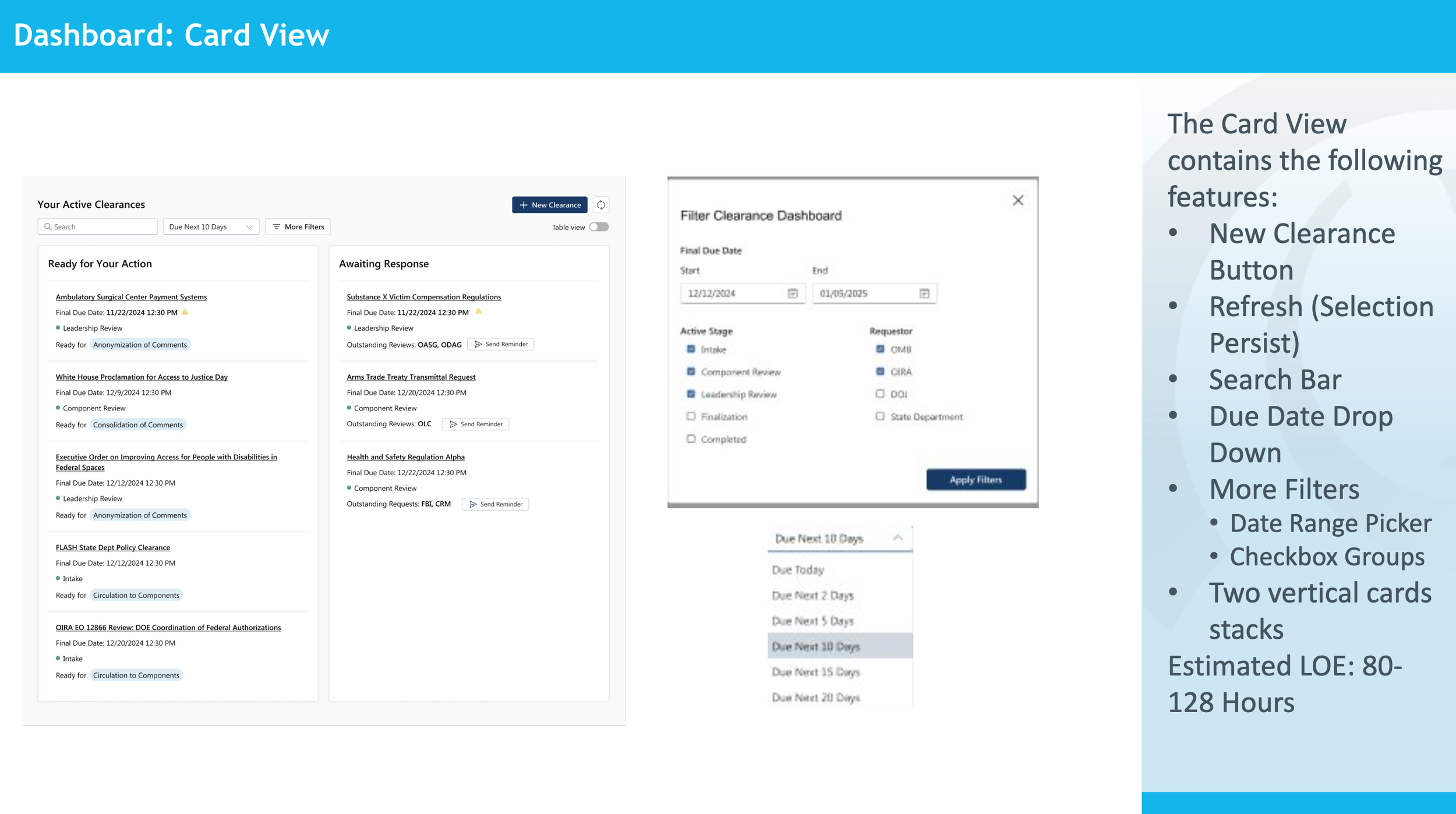This screenshot has height=814, width=1456.
Task: Open the Due Next 10 Days dropdown
Action: coord(211,227)
